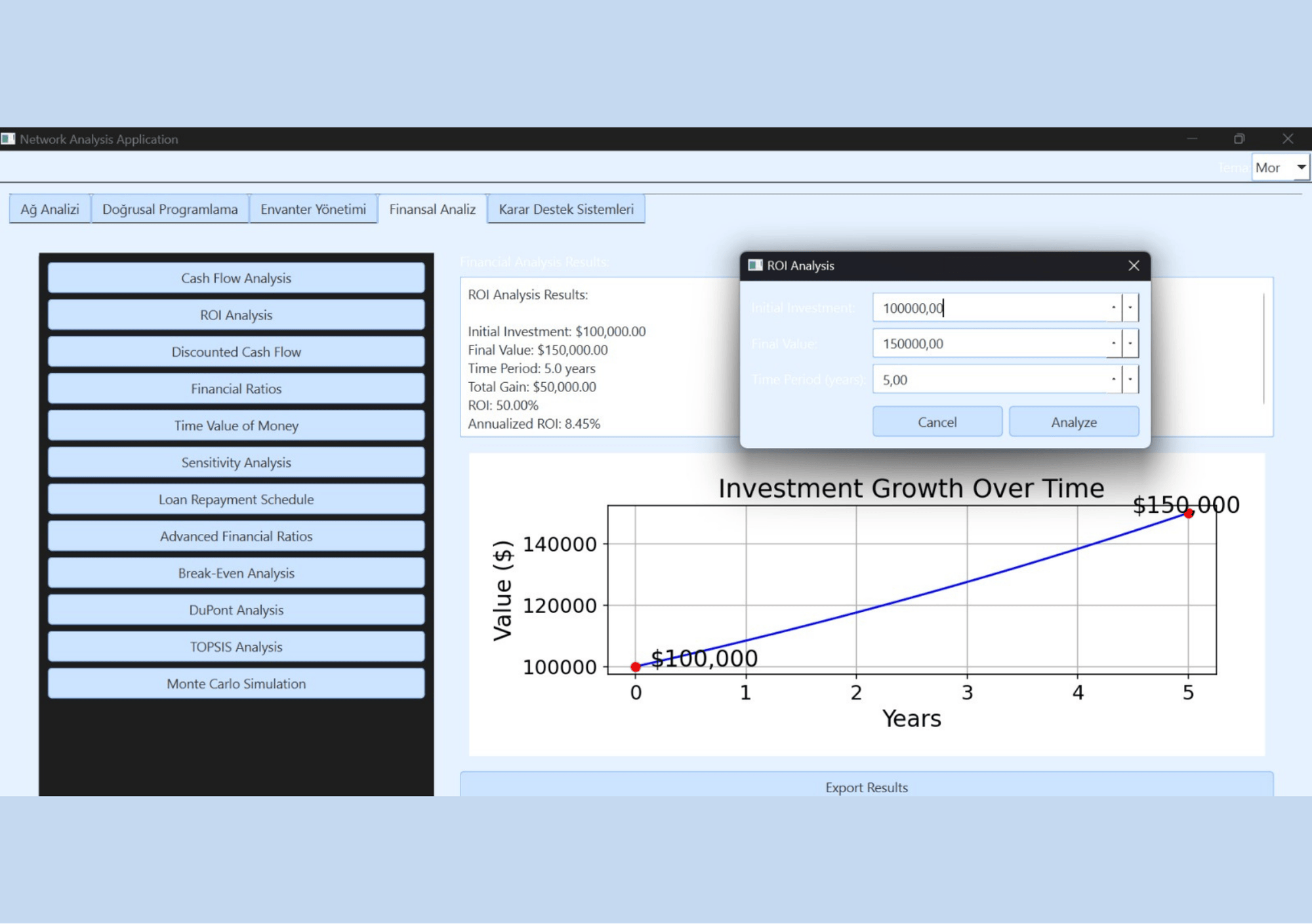
Task: Open Time Value of Money
Action: [236, 426]
